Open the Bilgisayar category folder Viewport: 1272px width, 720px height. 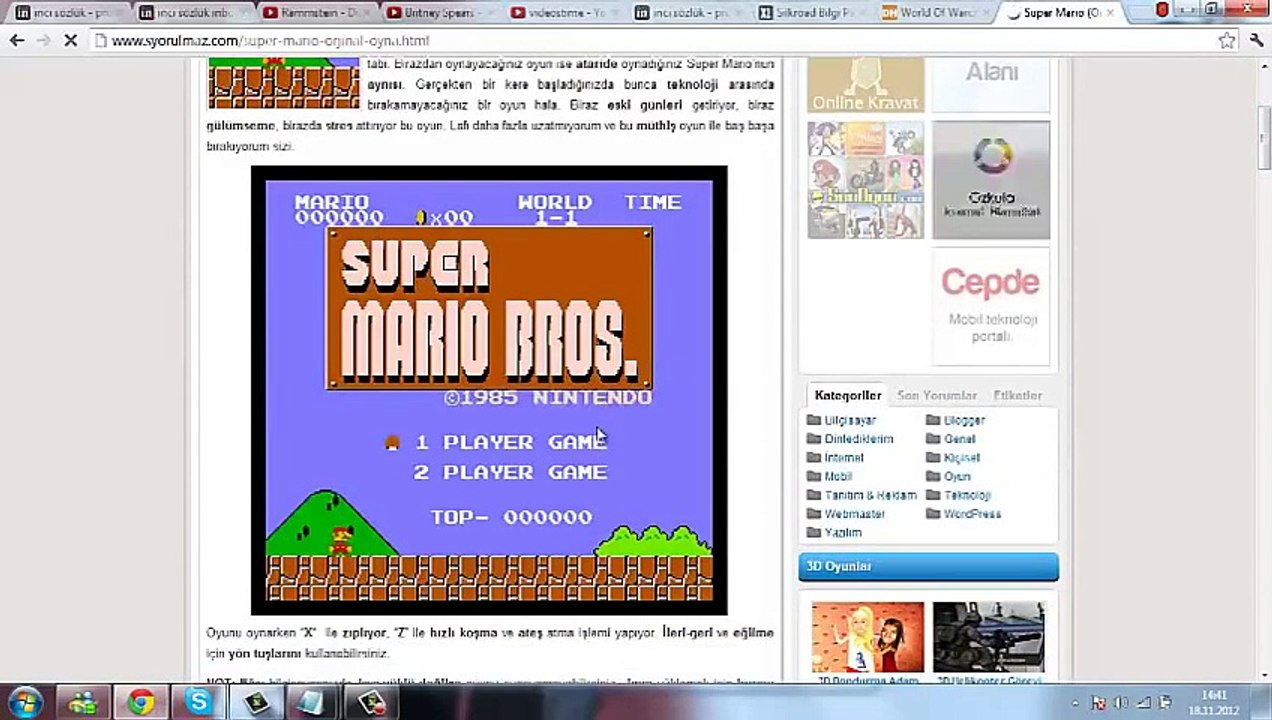point(849,421)
